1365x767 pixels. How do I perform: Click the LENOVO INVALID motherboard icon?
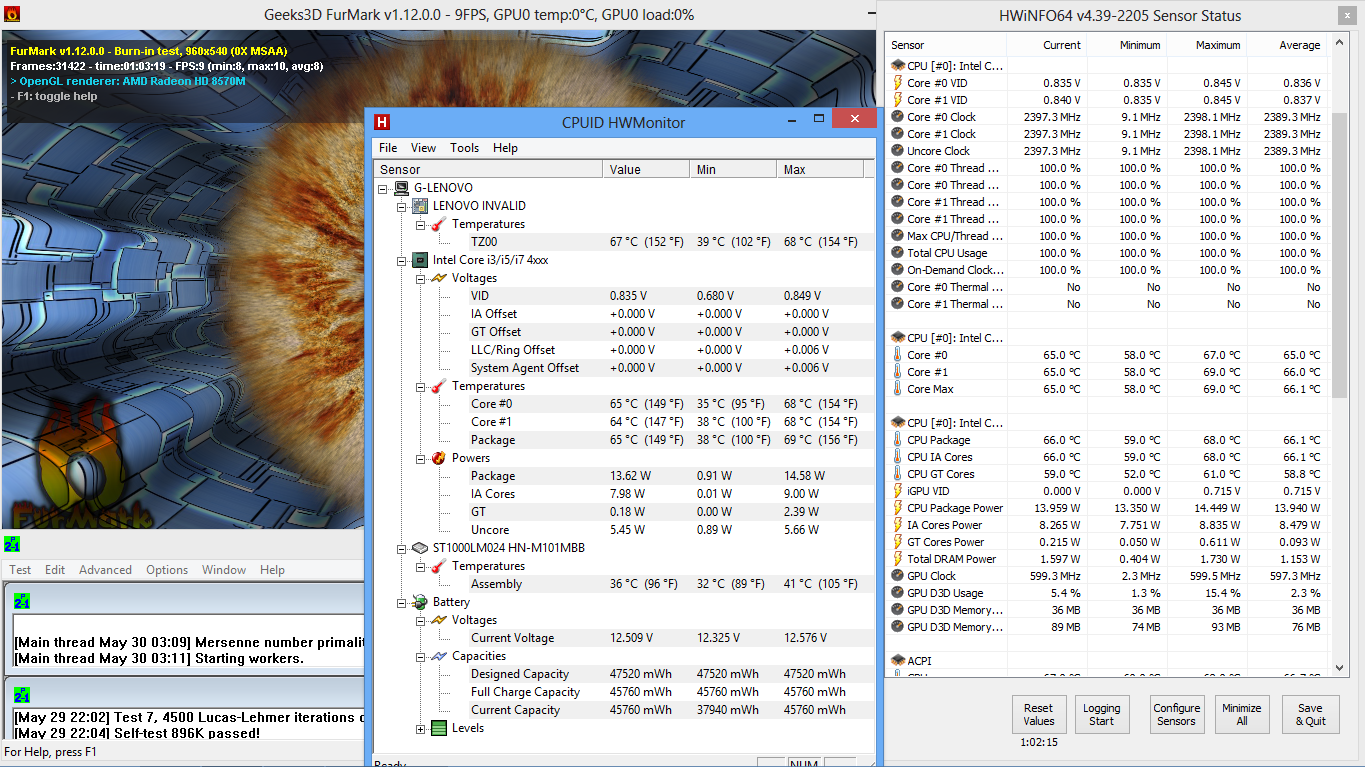[x=420, y=206]
